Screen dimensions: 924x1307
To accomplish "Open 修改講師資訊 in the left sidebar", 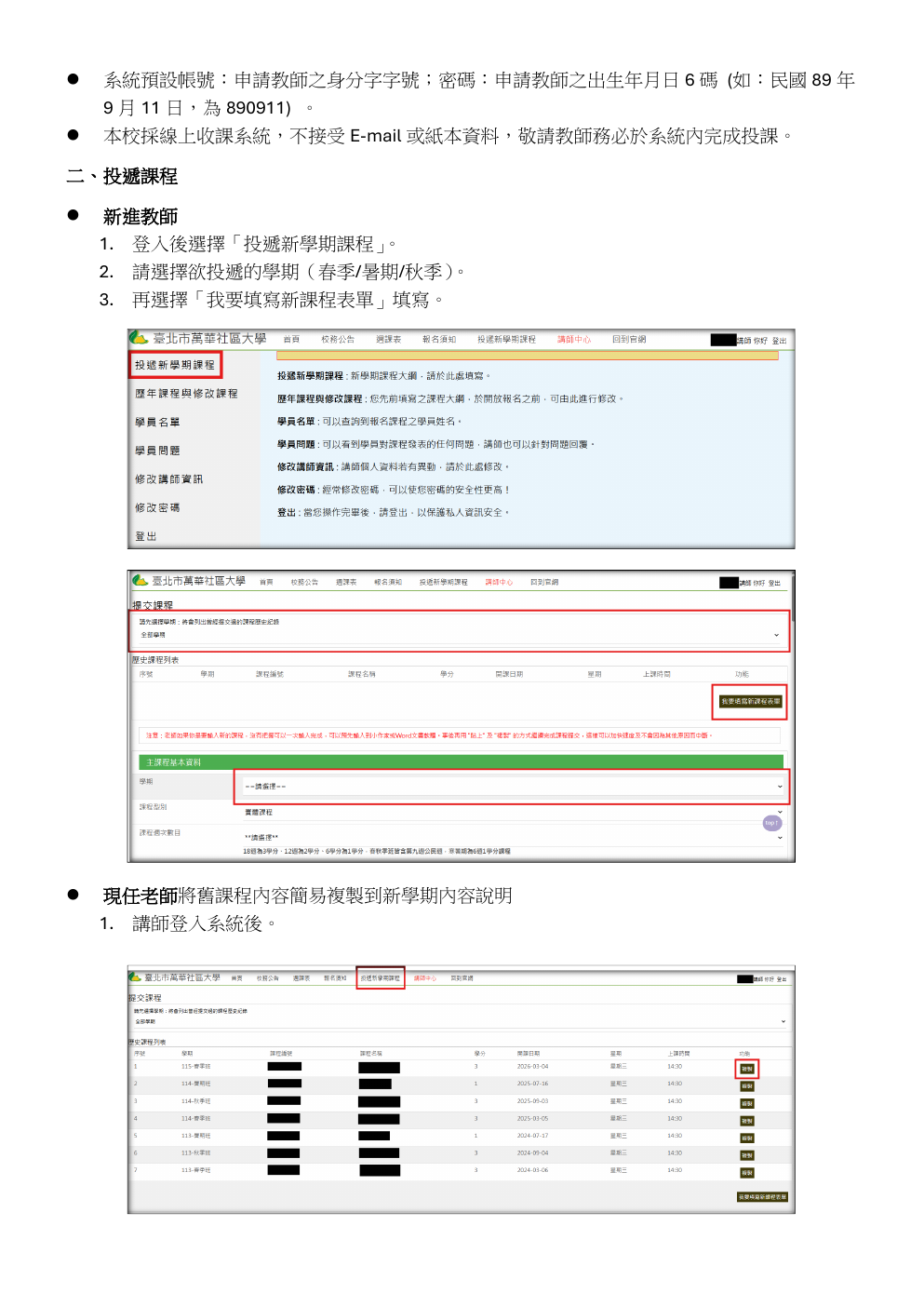I will tap(168, 479).
